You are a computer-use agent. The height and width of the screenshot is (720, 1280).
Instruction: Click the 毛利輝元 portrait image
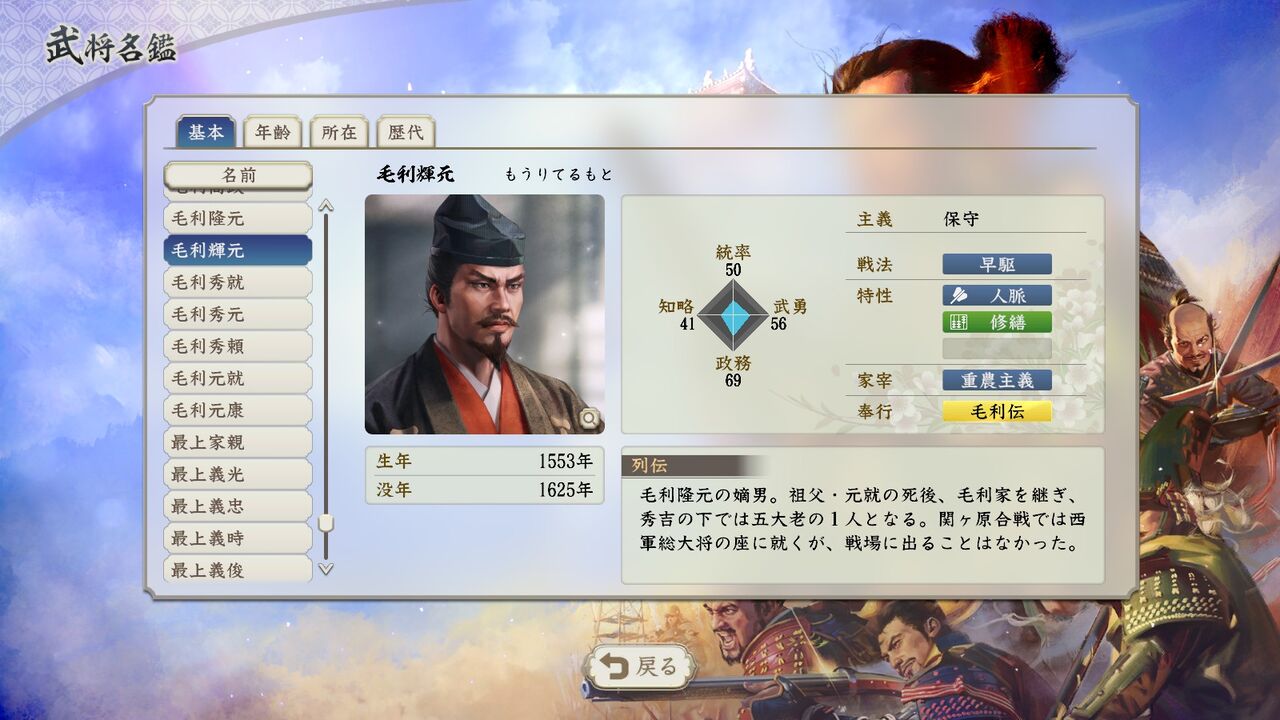point(484,314)
